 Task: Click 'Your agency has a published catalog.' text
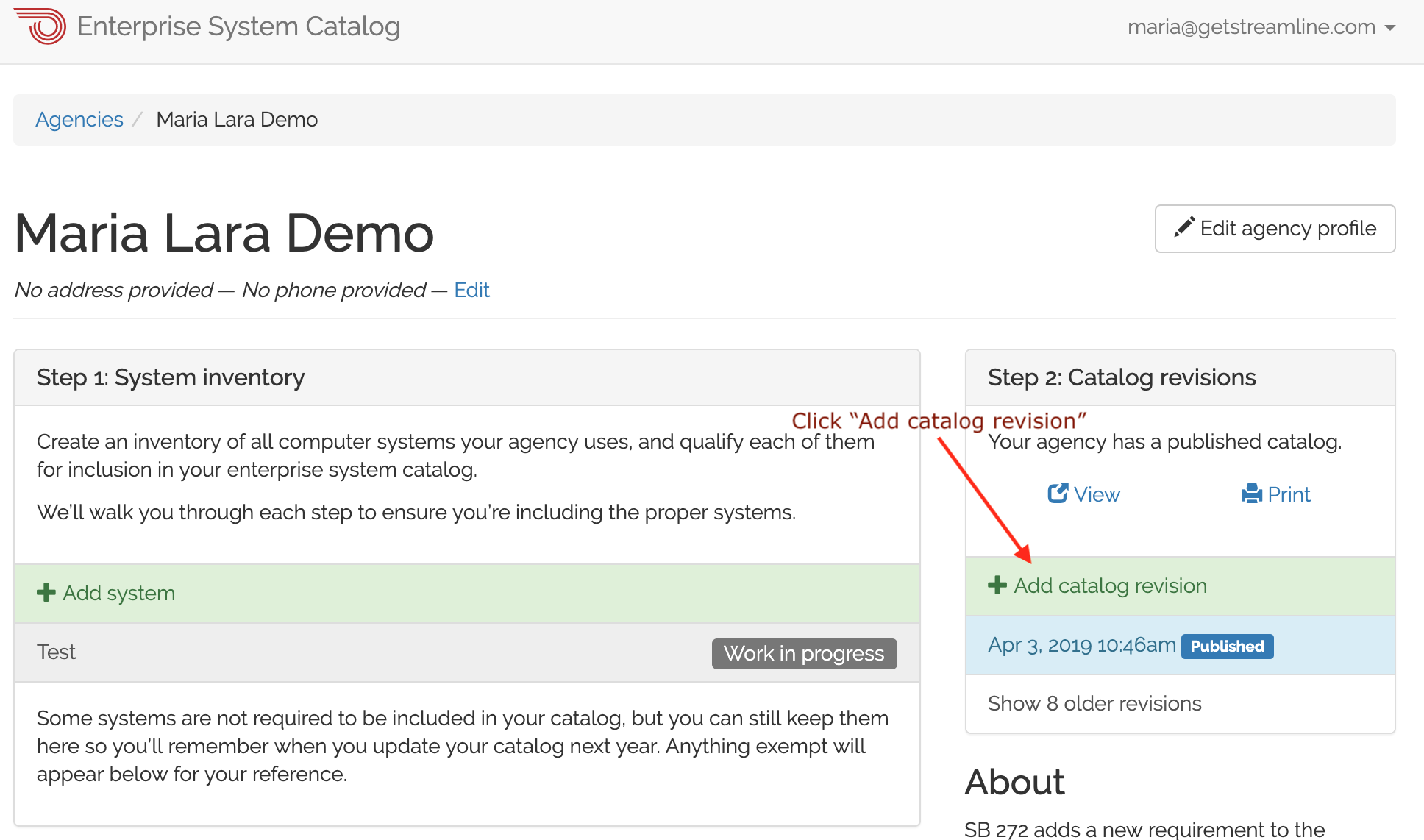click(1165, 442)
